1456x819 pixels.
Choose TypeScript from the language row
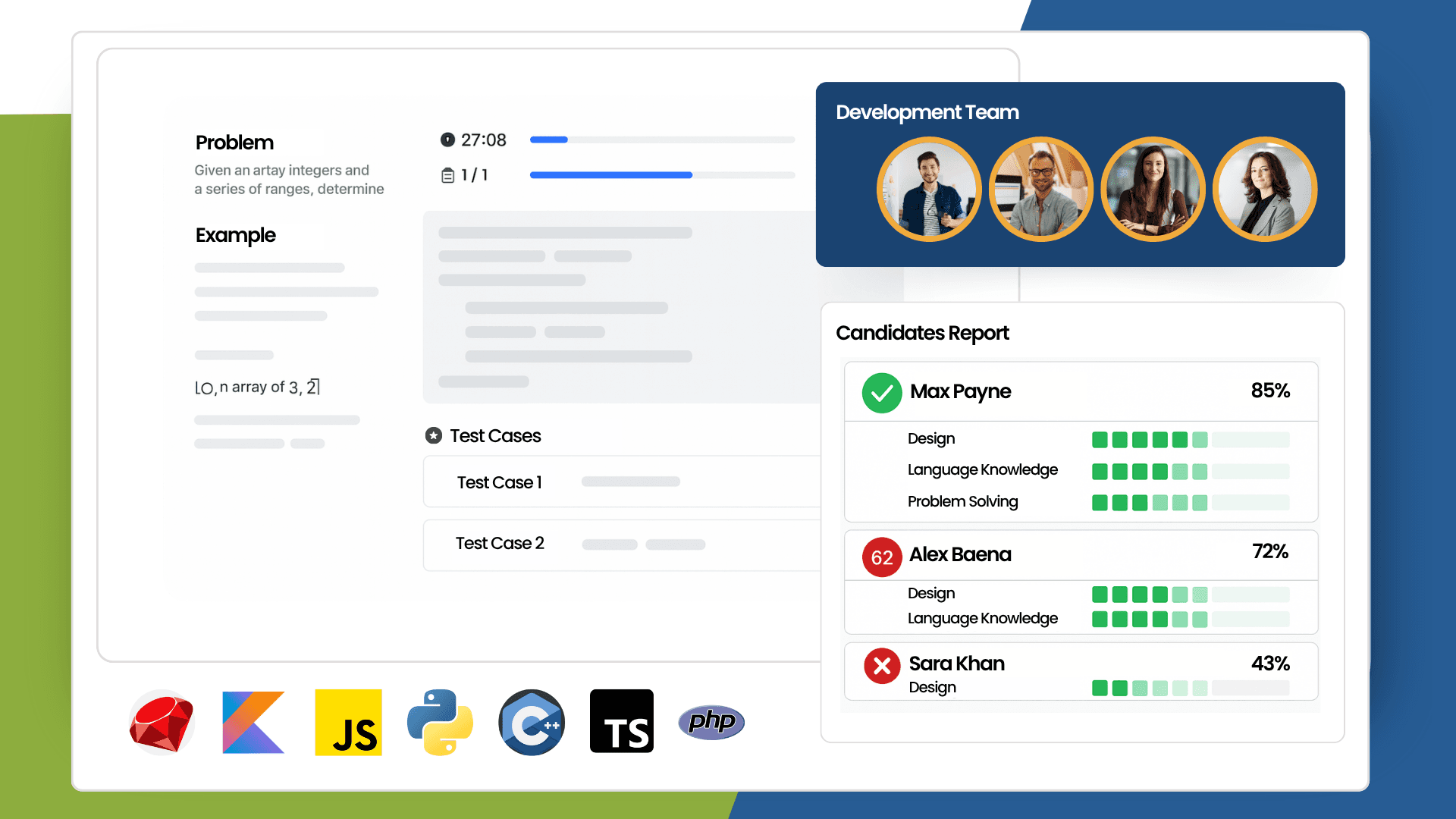click(621, 721)
